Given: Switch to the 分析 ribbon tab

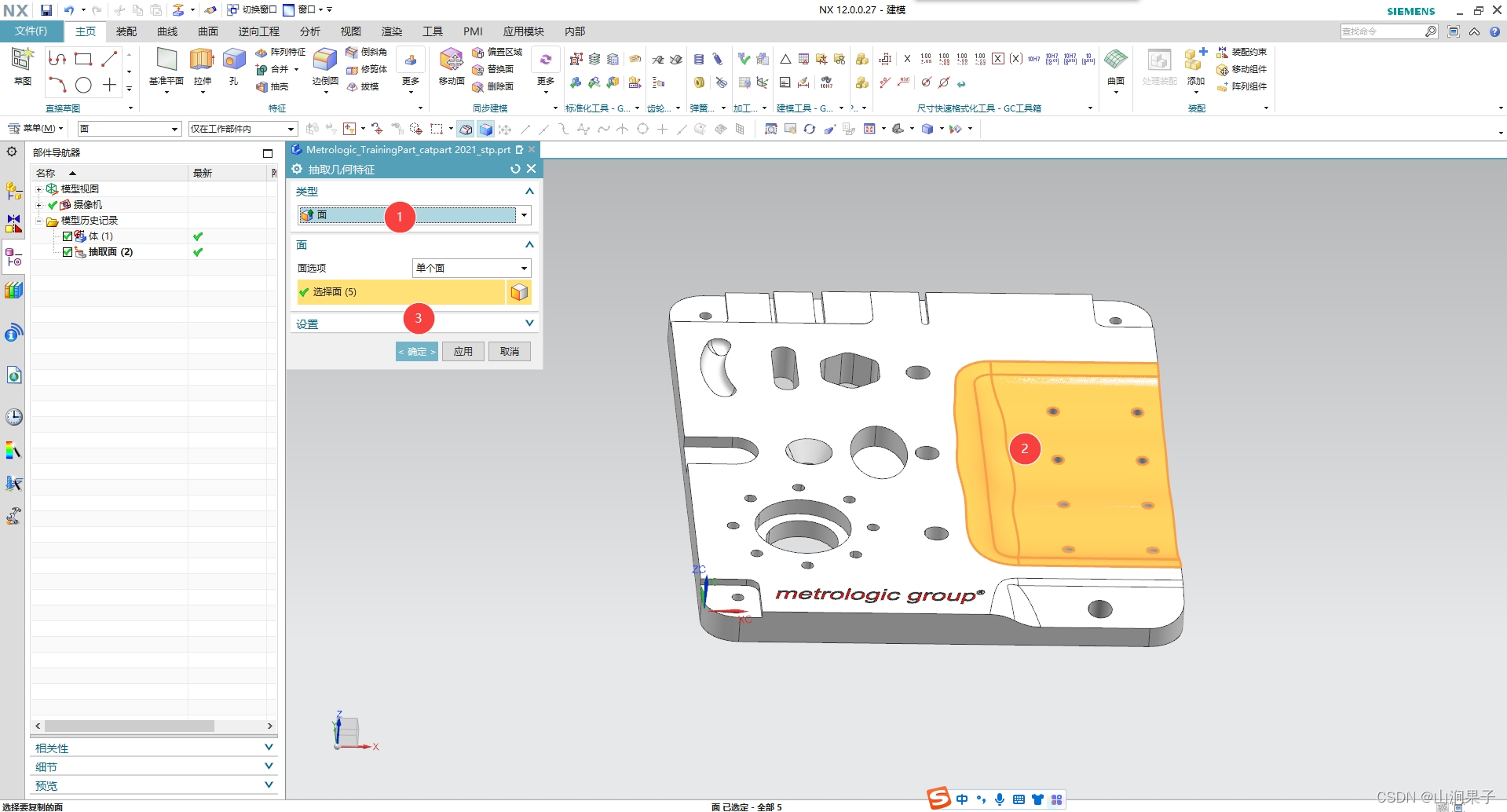Looking at the screenshot, I should 310,31.
